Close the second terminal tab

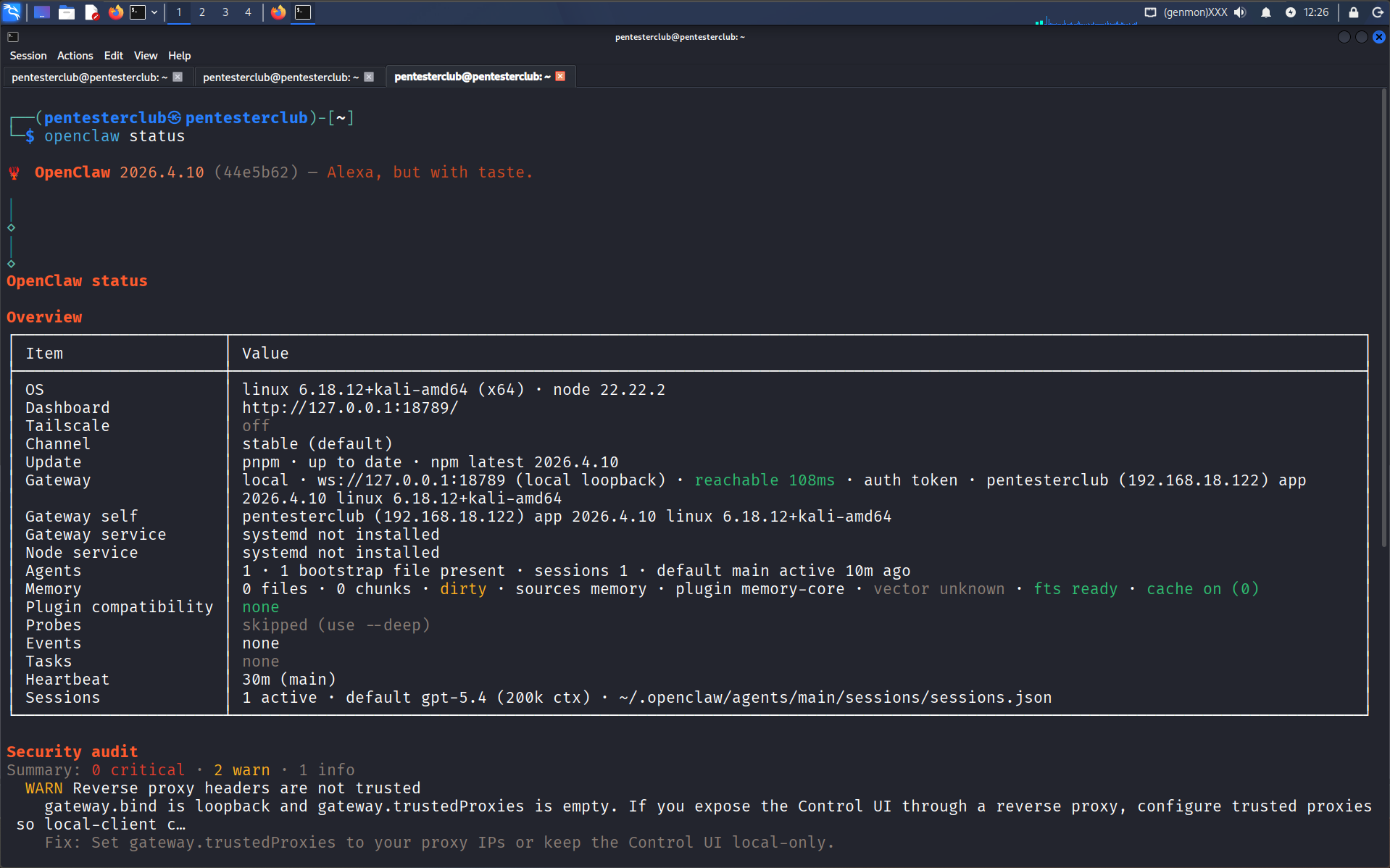[369, 77]
